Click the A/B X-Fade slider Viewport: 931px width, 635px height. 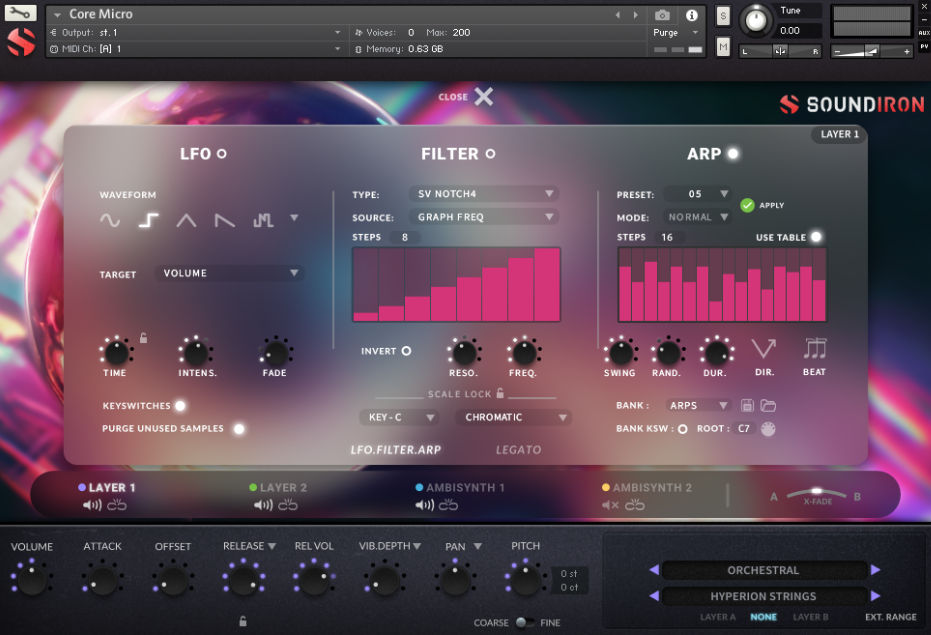click(x=815, y=493)
